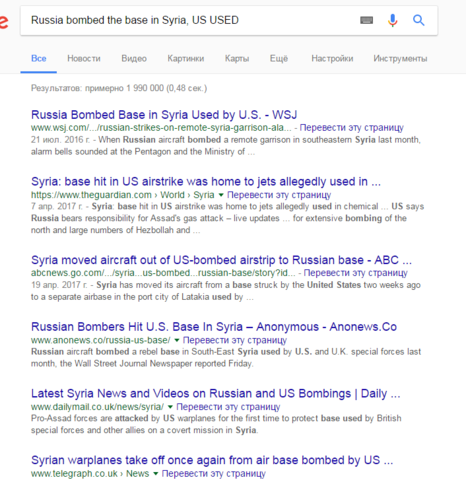Open the on-screen keyboard icon

tap(366, 20)
